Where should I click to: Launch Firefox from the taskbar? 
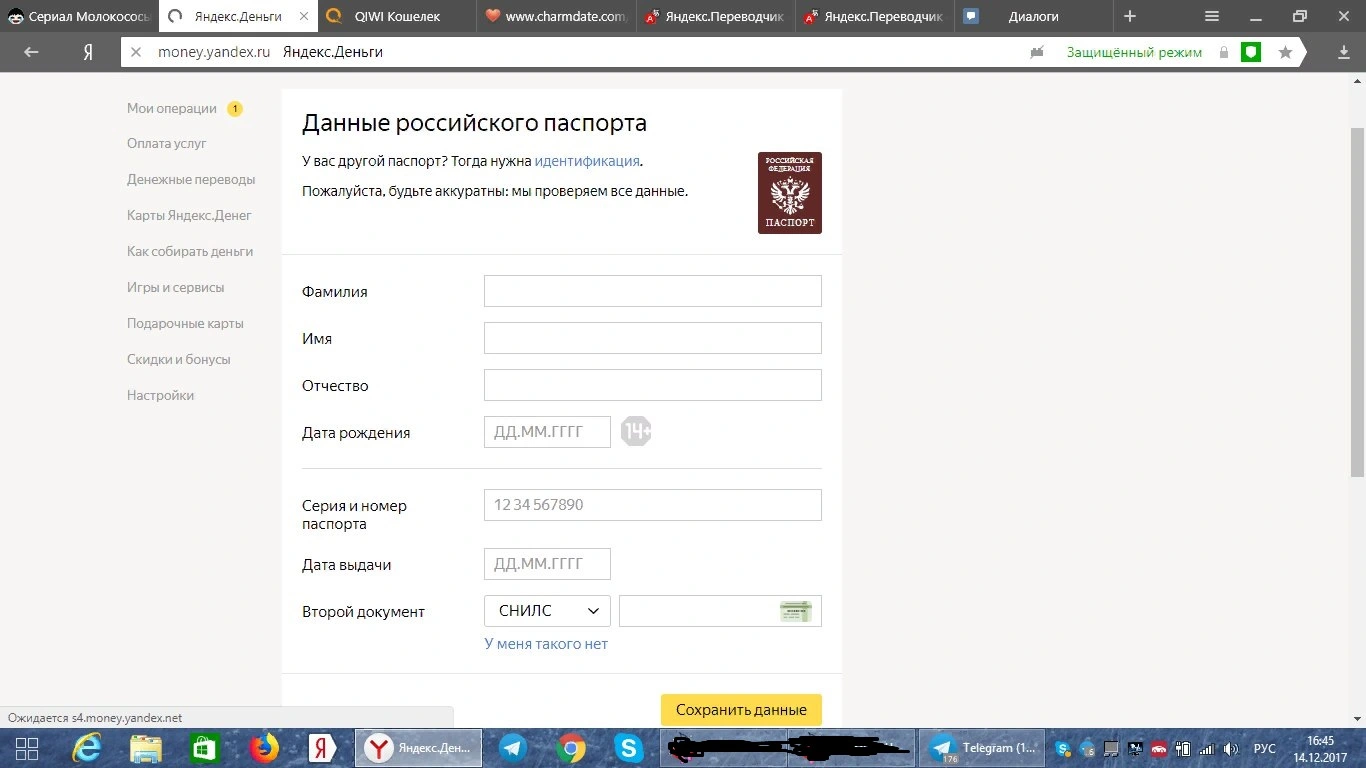[264, 748]
